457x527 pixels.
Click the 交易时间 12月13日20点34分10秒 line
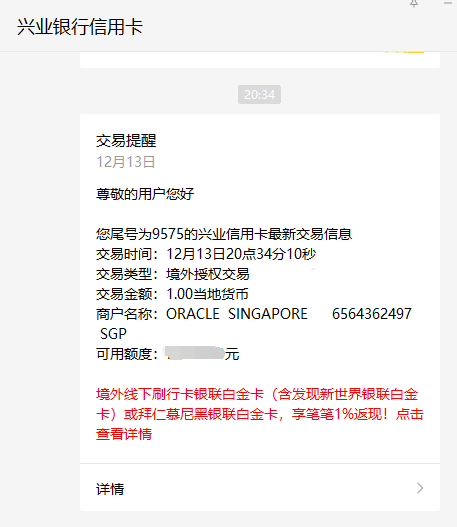coord(206,254)
